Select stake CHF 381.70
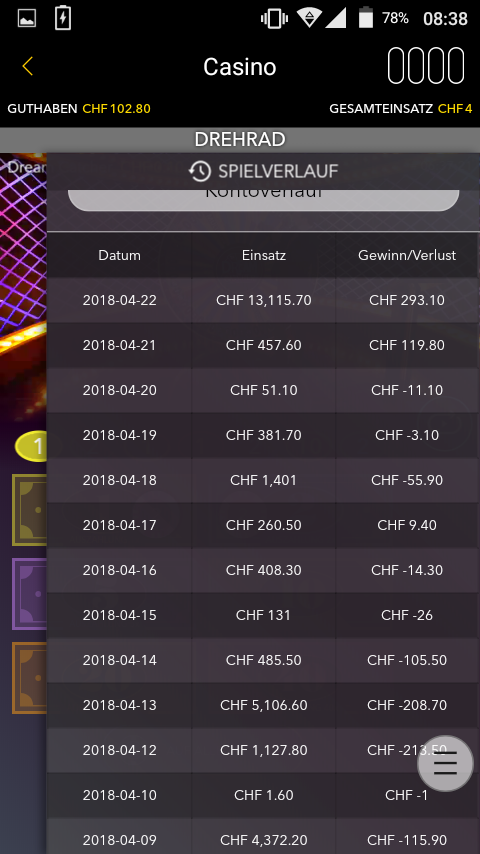480x854 pixels. pyautogui.click(x=264, y=435)
